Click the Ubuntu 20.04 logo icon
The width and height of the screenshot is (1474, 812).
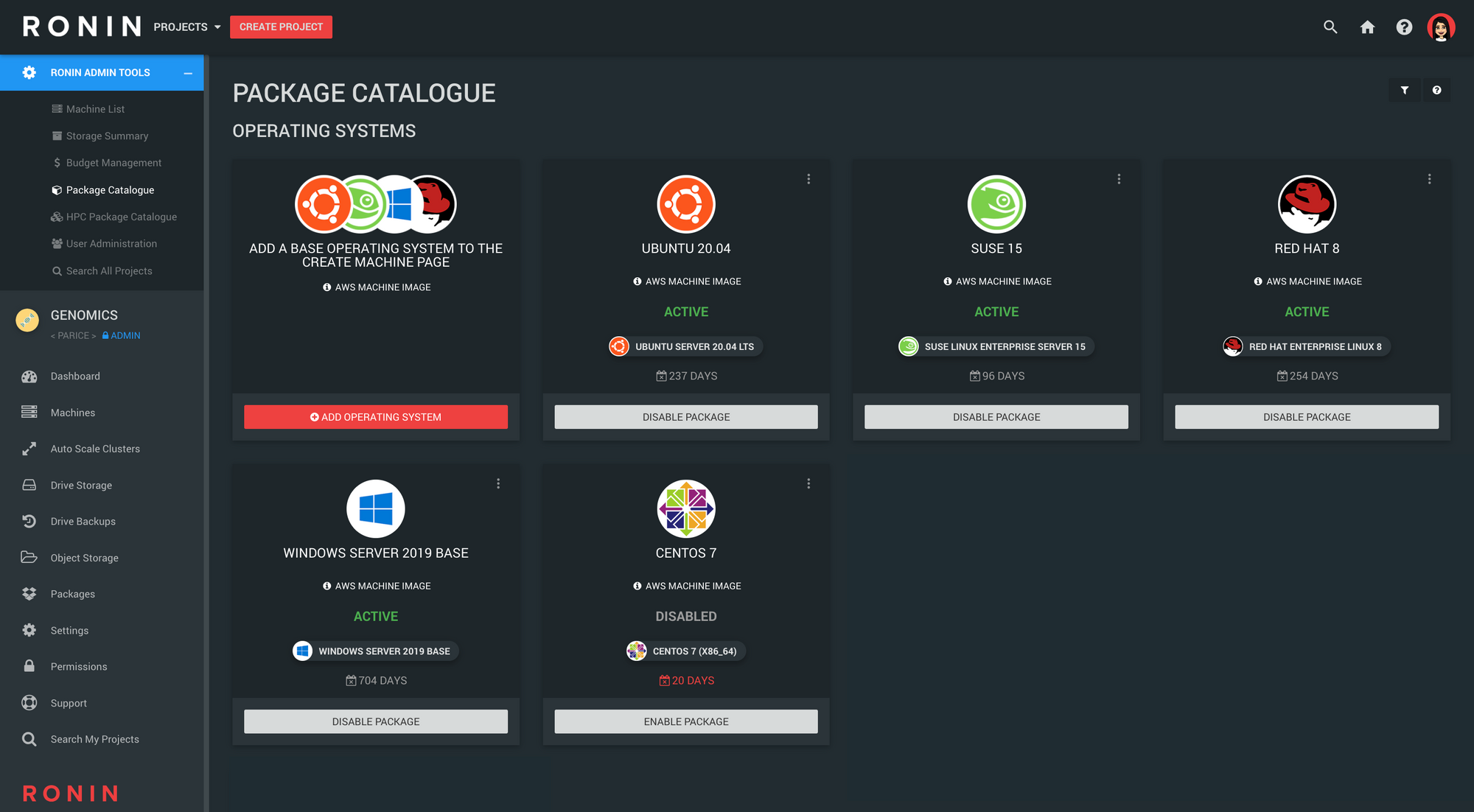click(x=685, y=204)
